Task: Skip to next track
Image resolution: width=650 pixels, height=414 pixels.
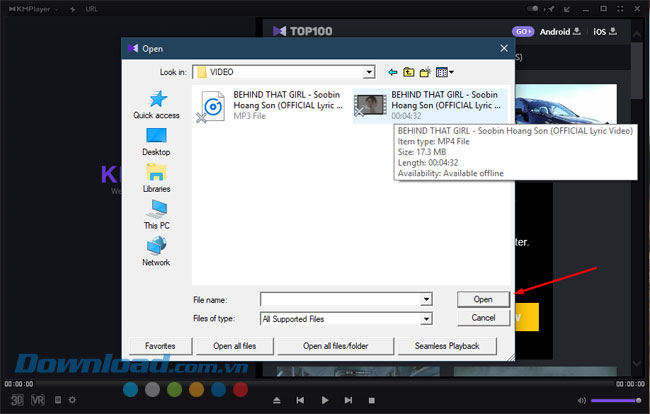Action: [x=348, y=400]
